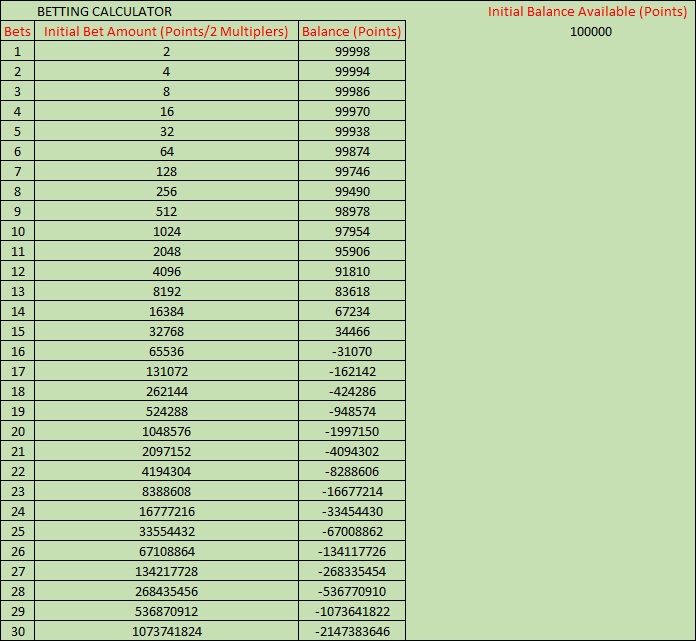Click negative balance cell -31070
This screenshot has height=641, width=696.
(352, 351)
